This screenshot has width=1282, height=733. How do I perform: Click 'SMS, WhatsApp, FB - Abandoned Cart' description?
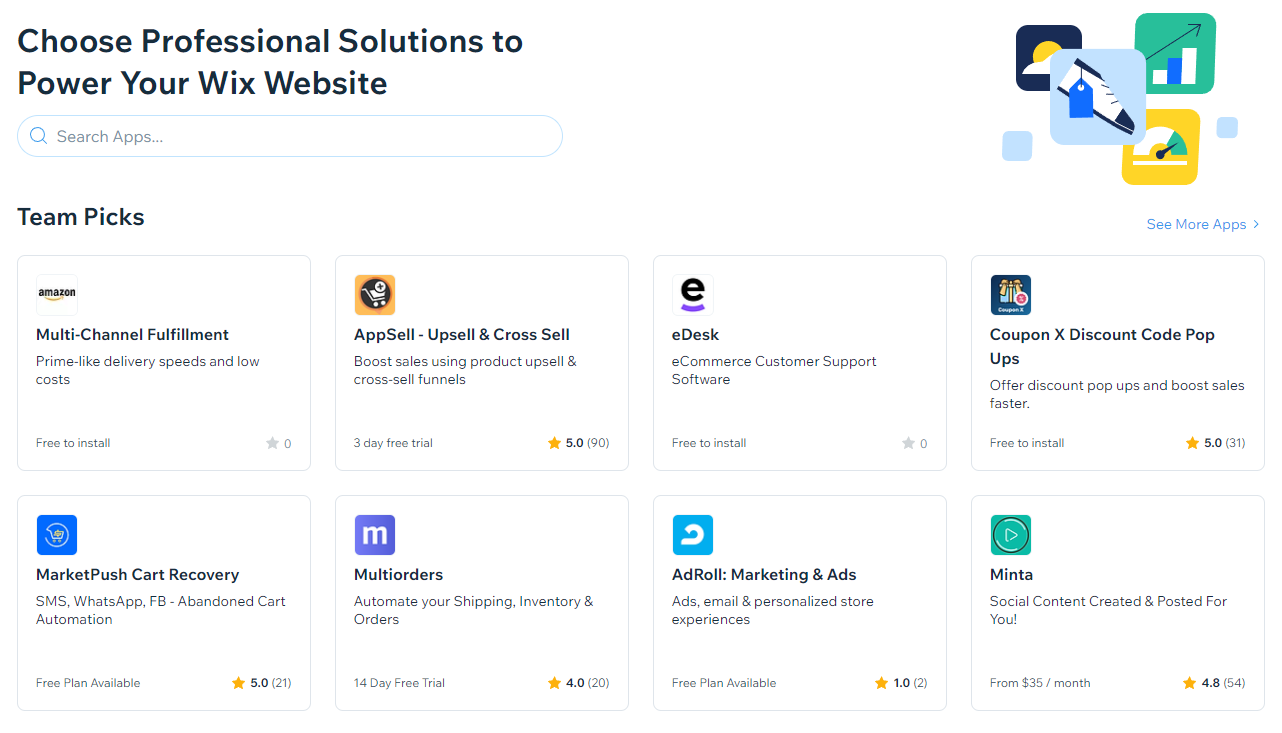(160, 611)
